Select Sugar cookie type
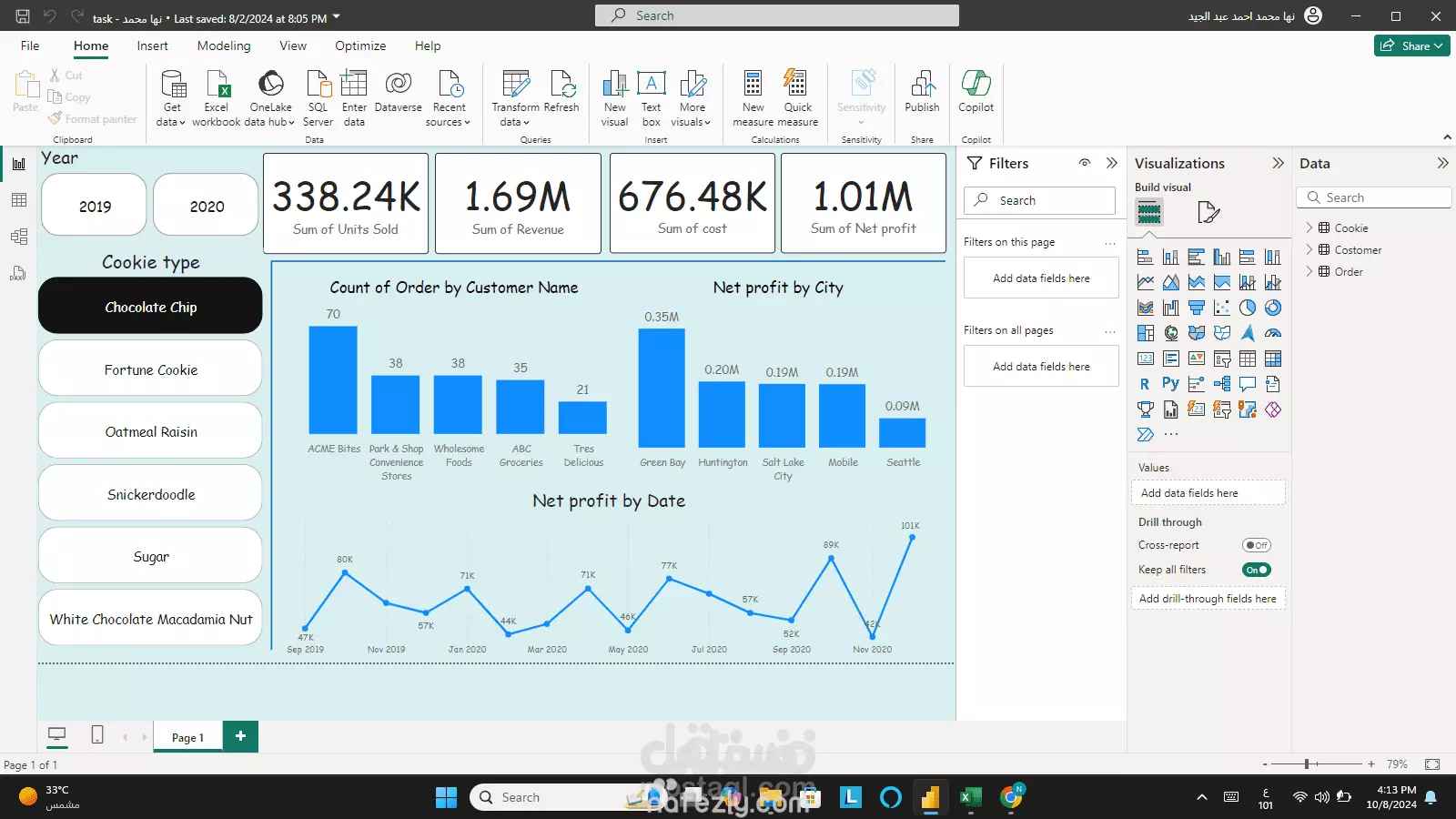Viewport: 1456px width, 819px height. coord(150,555)
